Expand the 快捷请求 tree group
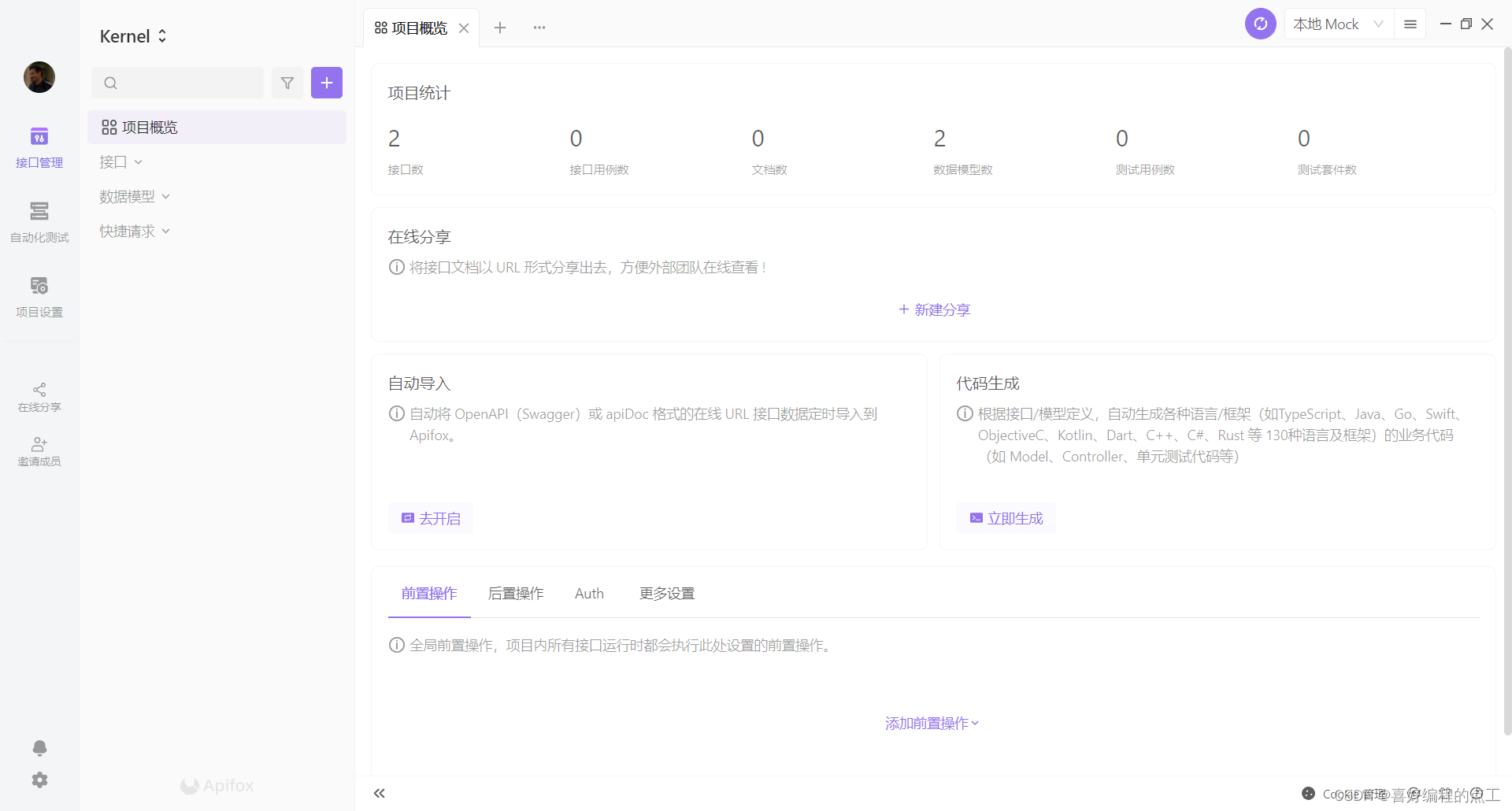Screen dimensions: 1512x811 (135, 231)
